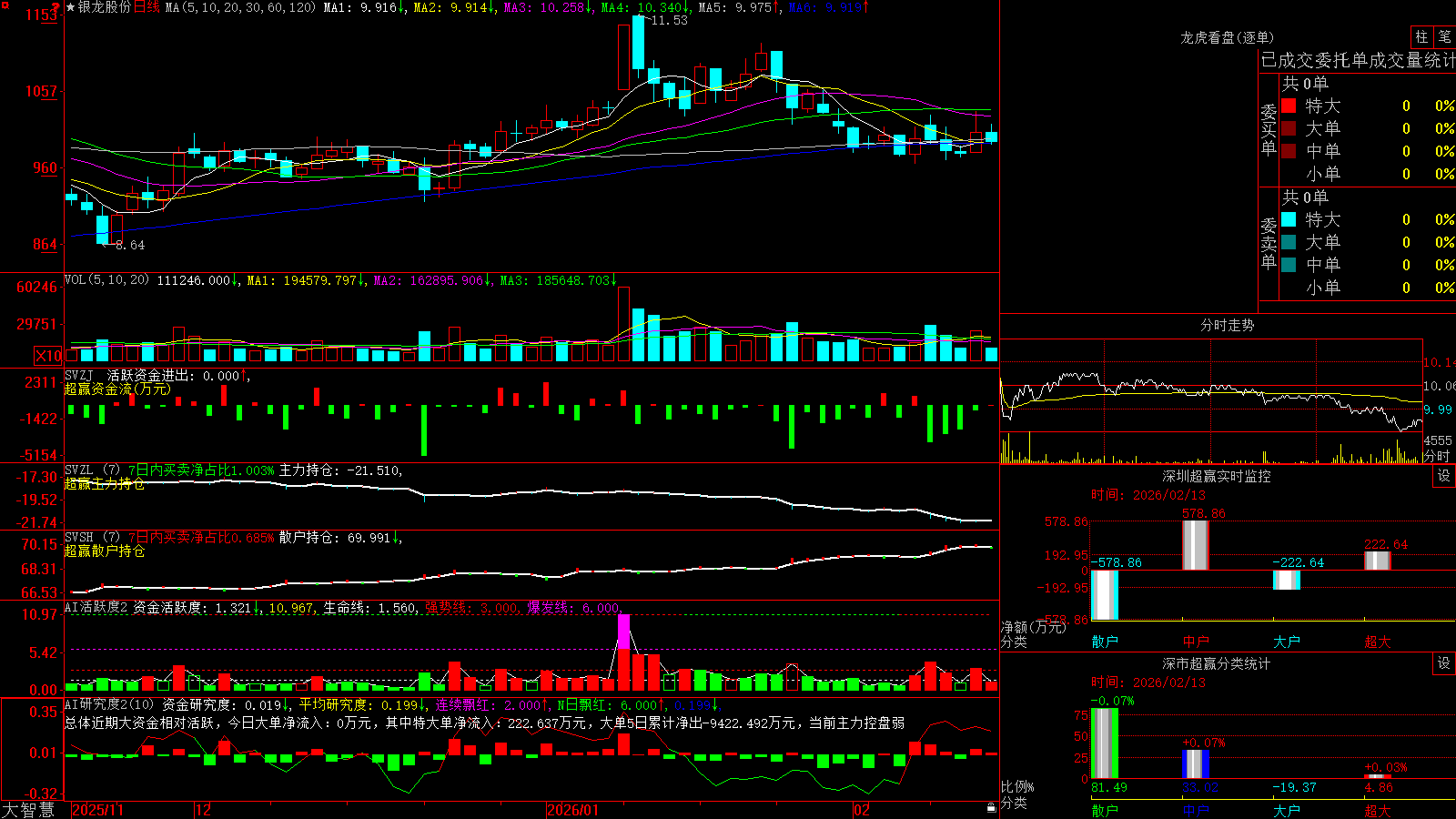This screenshot has width=1456, height=819.
Task: Click the teal 中单 sell-order swatch
Action: (1289, 265)
